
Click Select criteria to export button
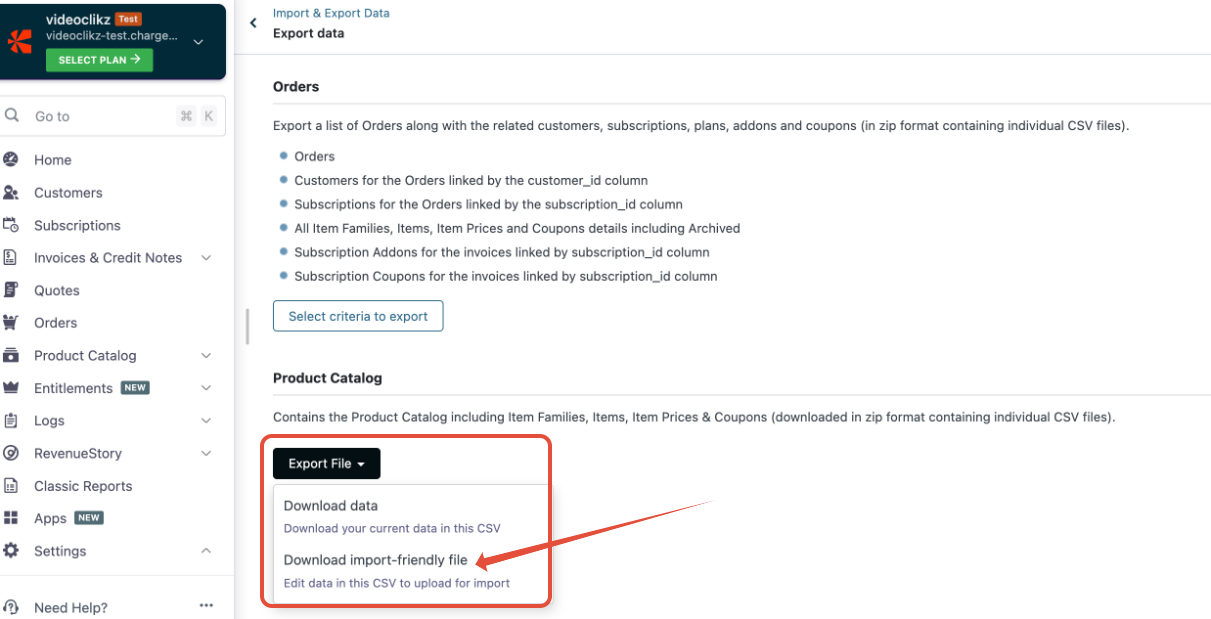358,317
